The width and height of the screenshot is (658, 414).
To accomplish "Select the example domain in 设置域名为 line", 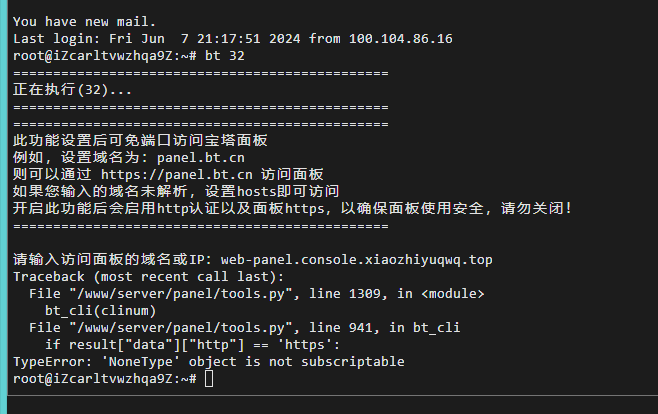I will (x=201, y=158).
